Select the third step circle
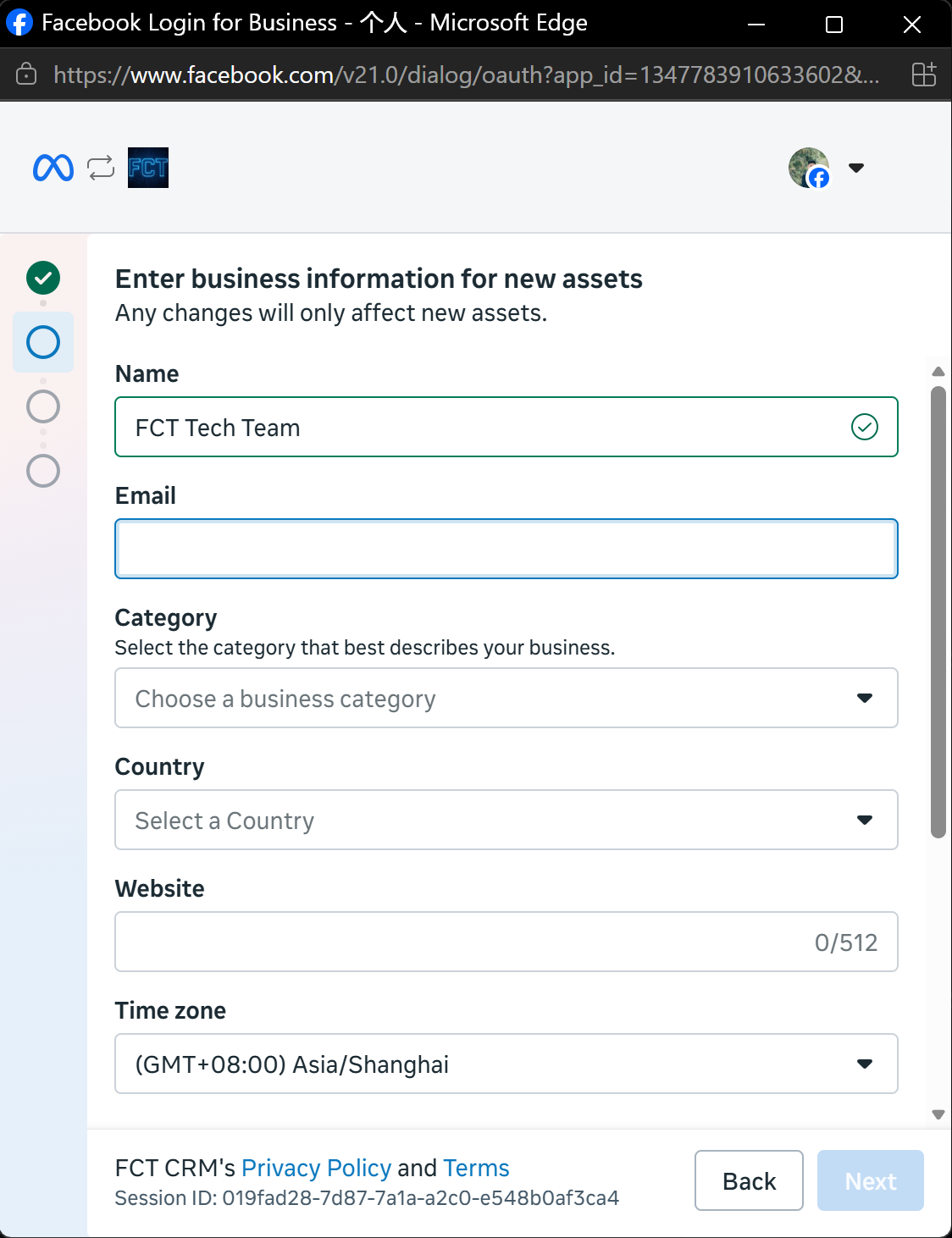Screen dimensions: 952x1238 43,406
